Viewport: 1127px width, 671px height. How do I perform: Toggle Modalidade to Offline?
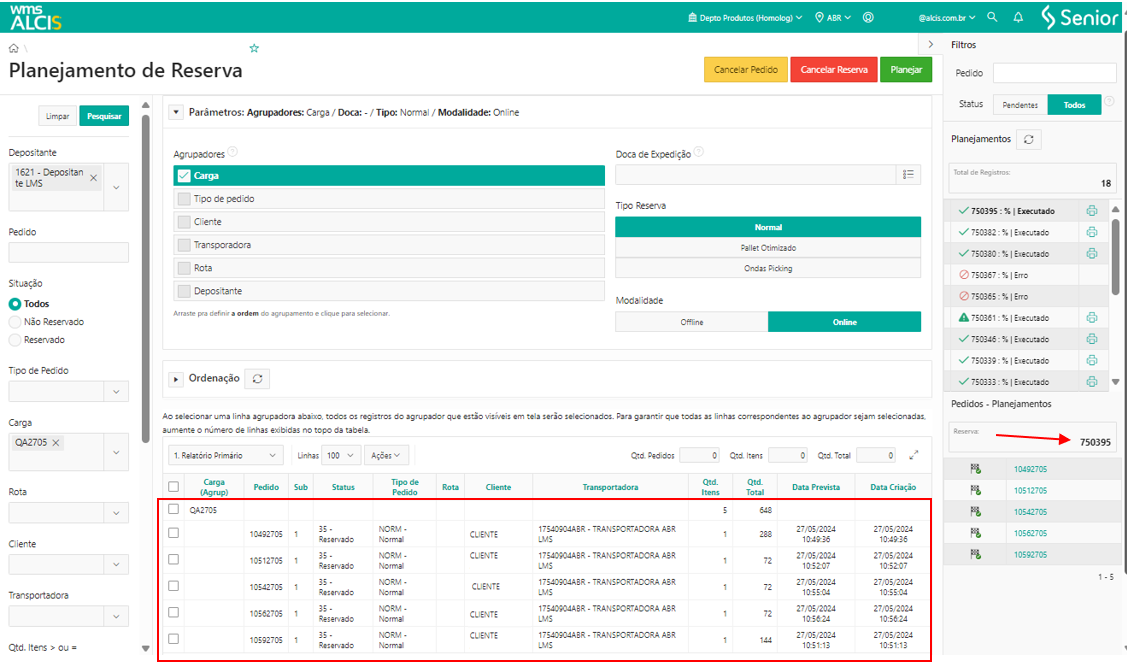(691, 322)
